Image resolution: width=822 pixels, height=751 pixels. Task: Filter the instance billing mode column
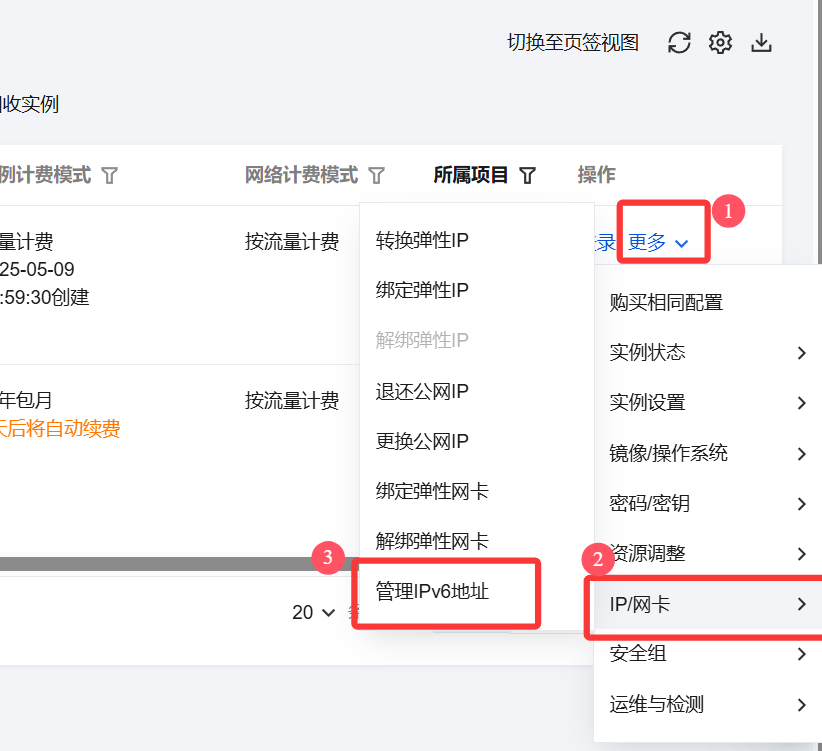[110, 175]
